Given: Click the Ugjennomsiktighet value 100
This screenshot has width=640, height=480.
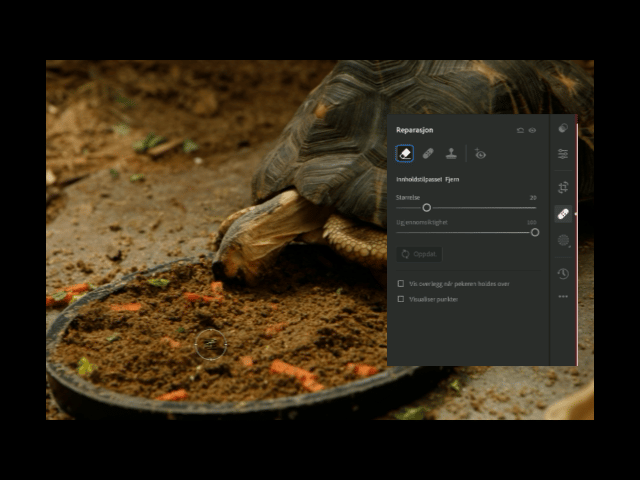Looking at the screenshot, I should pyautogui.click(x=531, y=222).
